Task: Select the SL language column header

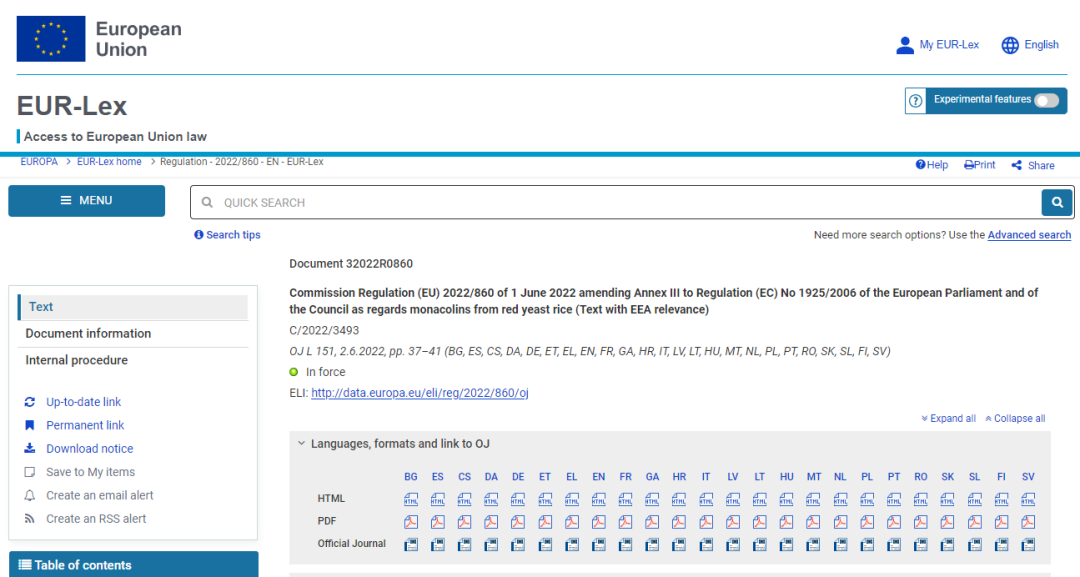Action: click(975, 476)
